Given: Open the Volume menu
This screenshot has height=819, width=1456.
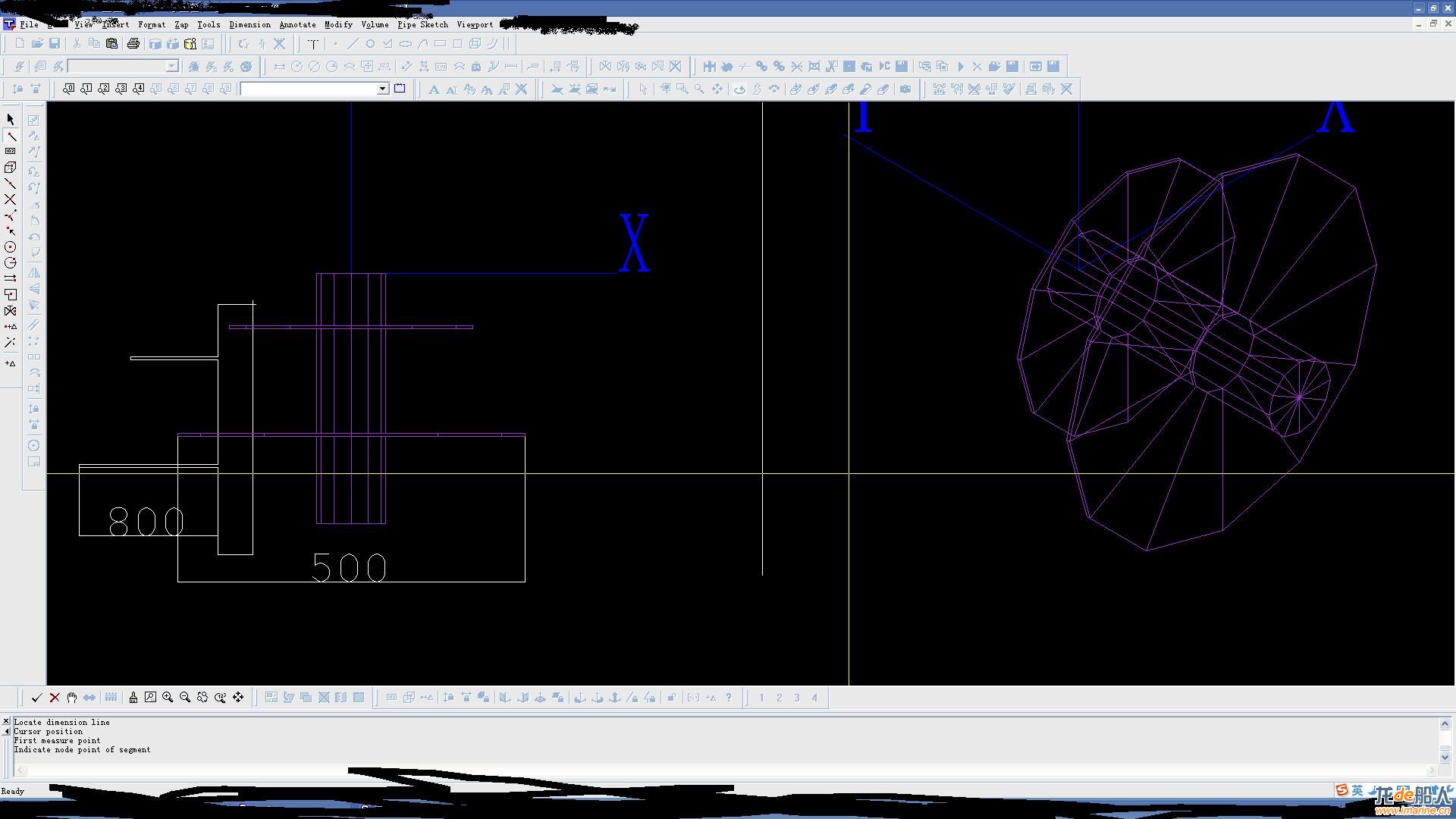Looking at the screenshot, I should pyautogui.click(x=375, y=24).
